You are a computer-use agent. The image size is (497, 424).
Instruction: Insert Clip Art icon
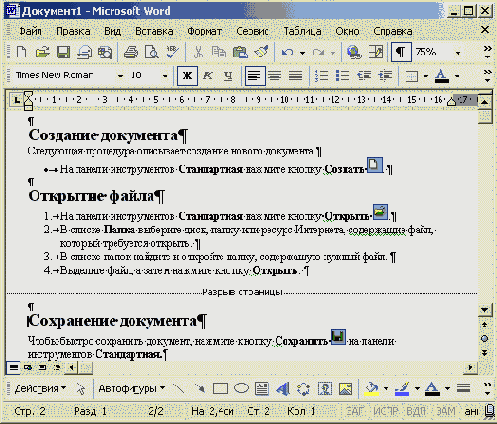point(325,389)
